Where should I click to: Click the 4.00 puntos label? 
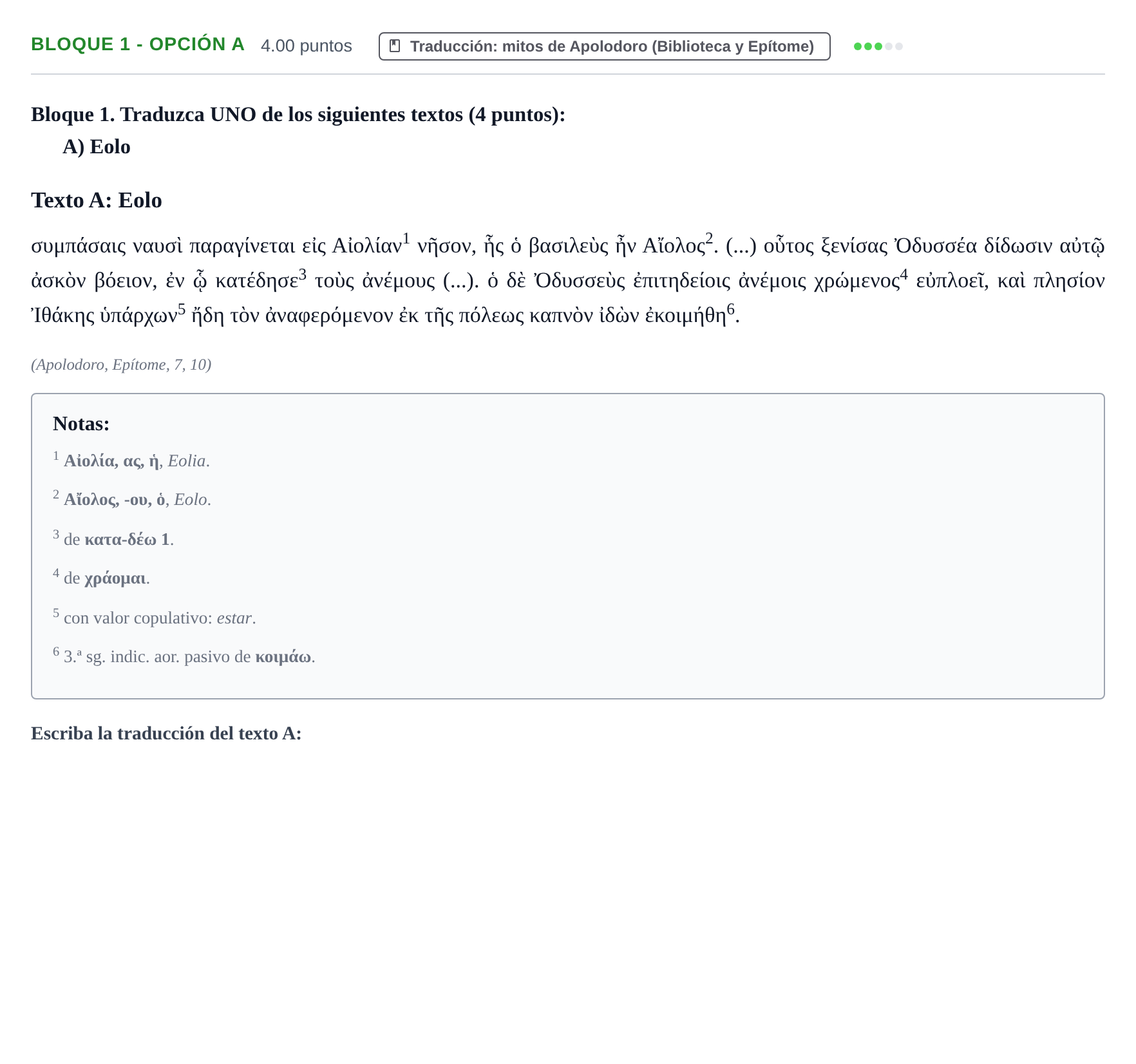307,46
